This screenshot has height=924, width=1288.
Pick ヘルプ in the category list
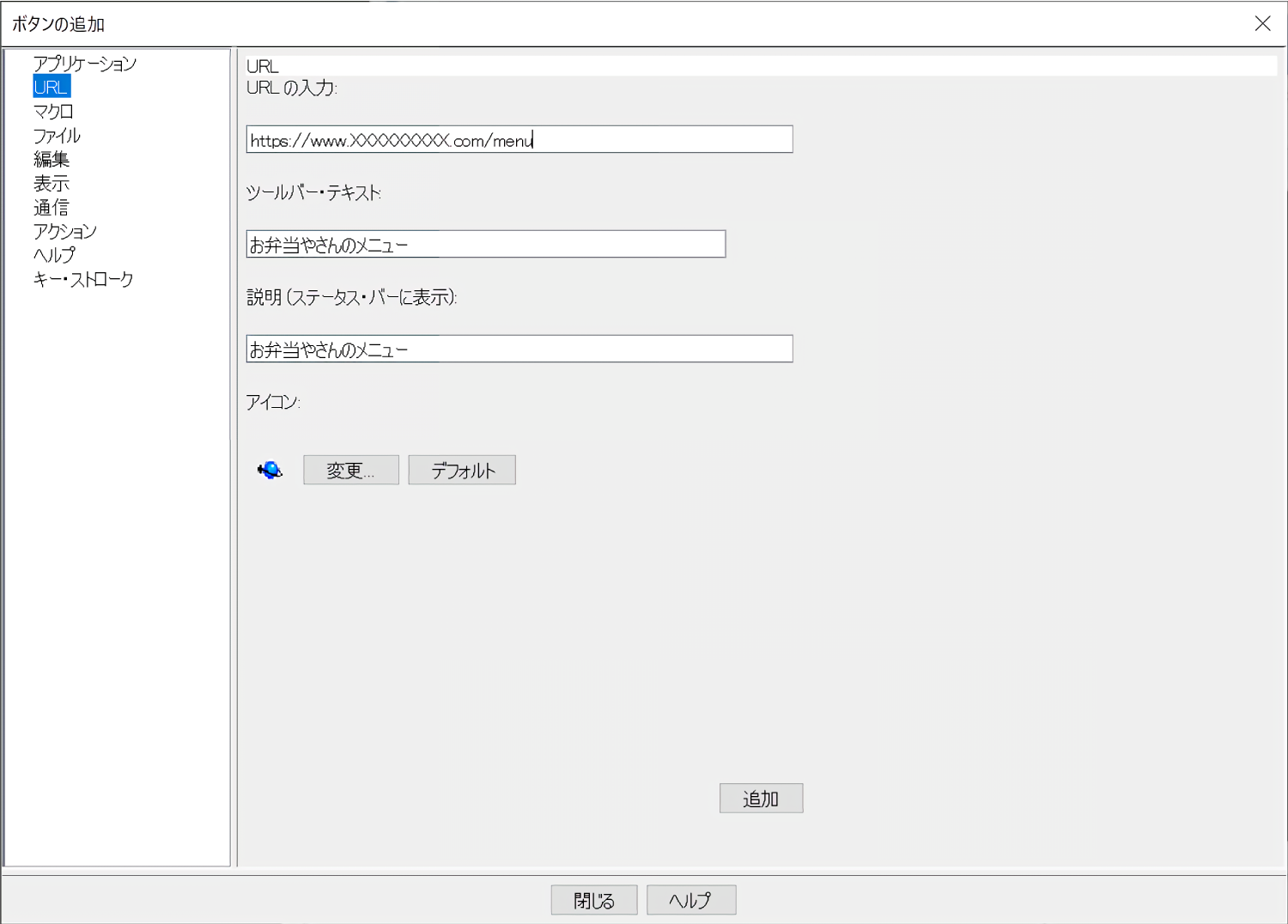pos(54,255)
